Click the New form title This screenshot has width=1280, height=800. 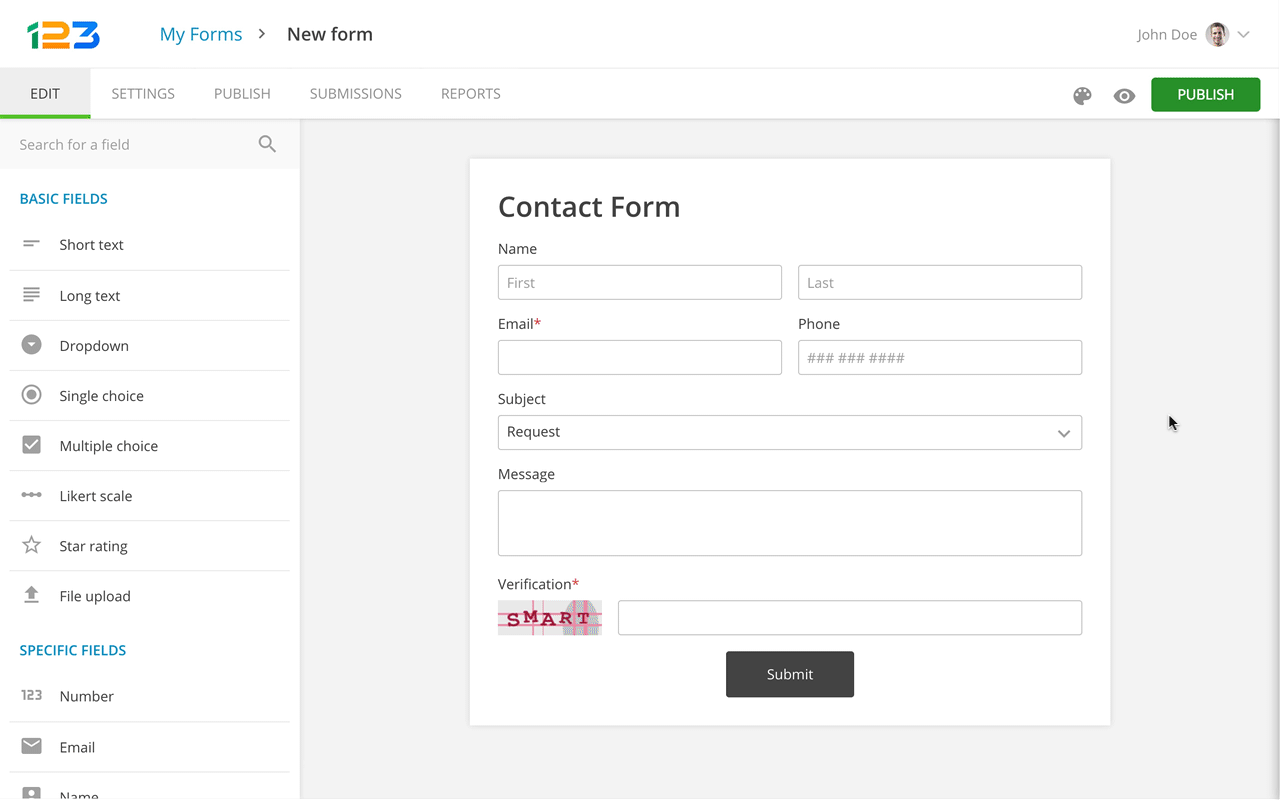tap(330, 34)
